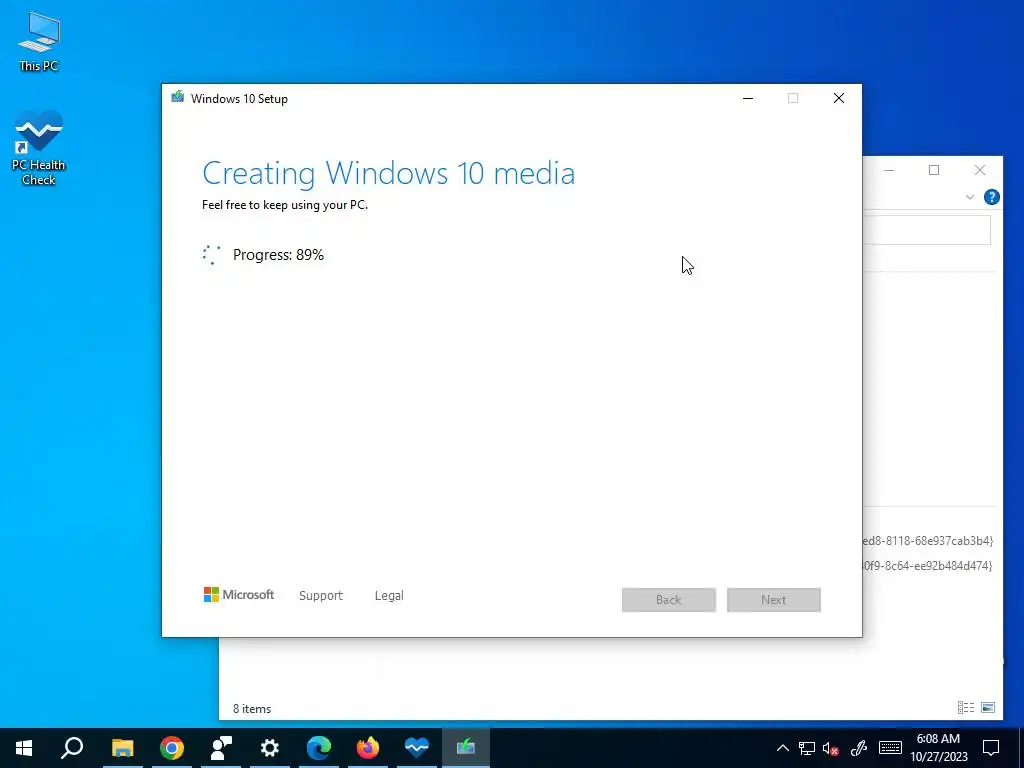Click the search box in Explorer window
The height and width of the screenshot is (768, 1024).
[x=927, y=230]
